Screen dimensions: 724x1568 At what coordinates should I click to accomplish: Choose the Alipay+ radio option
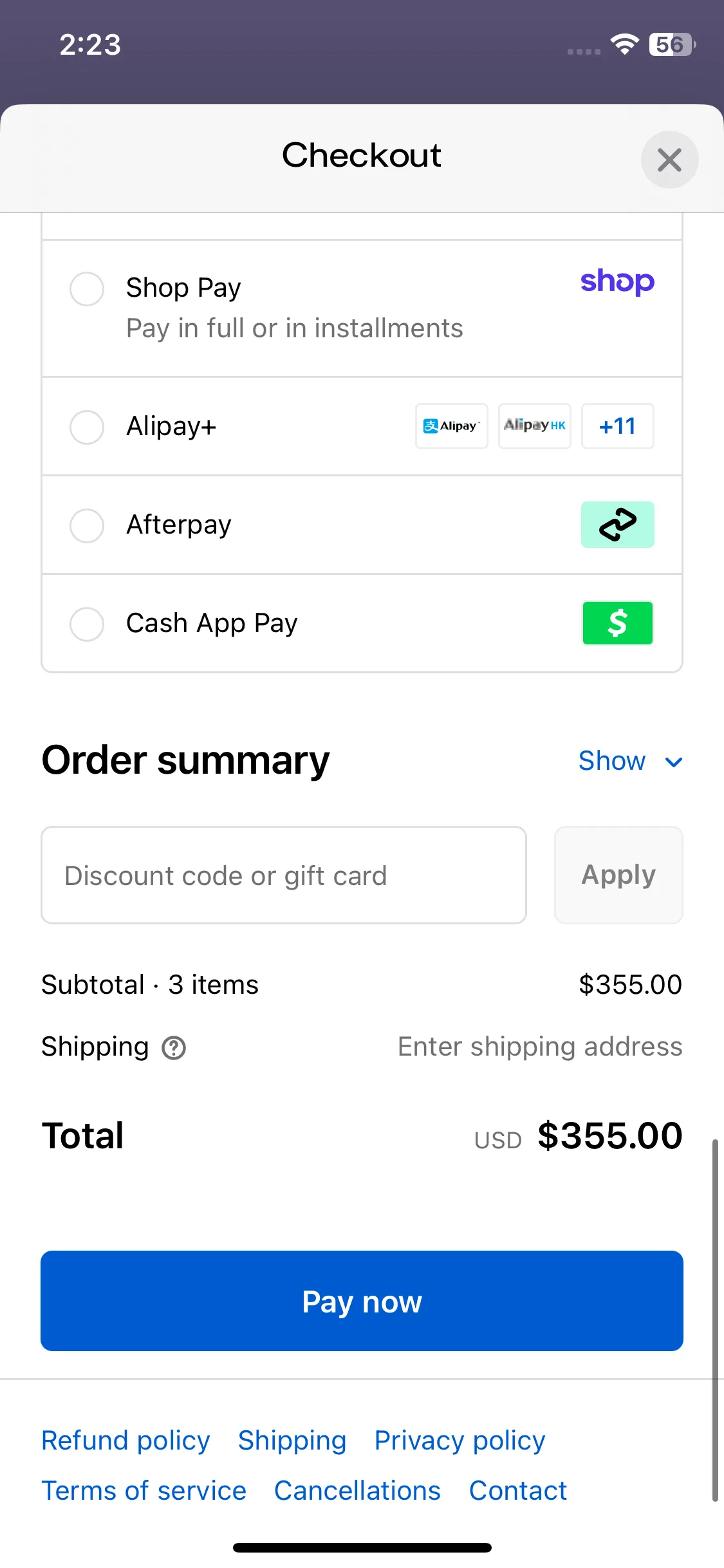tap(87, 427)
